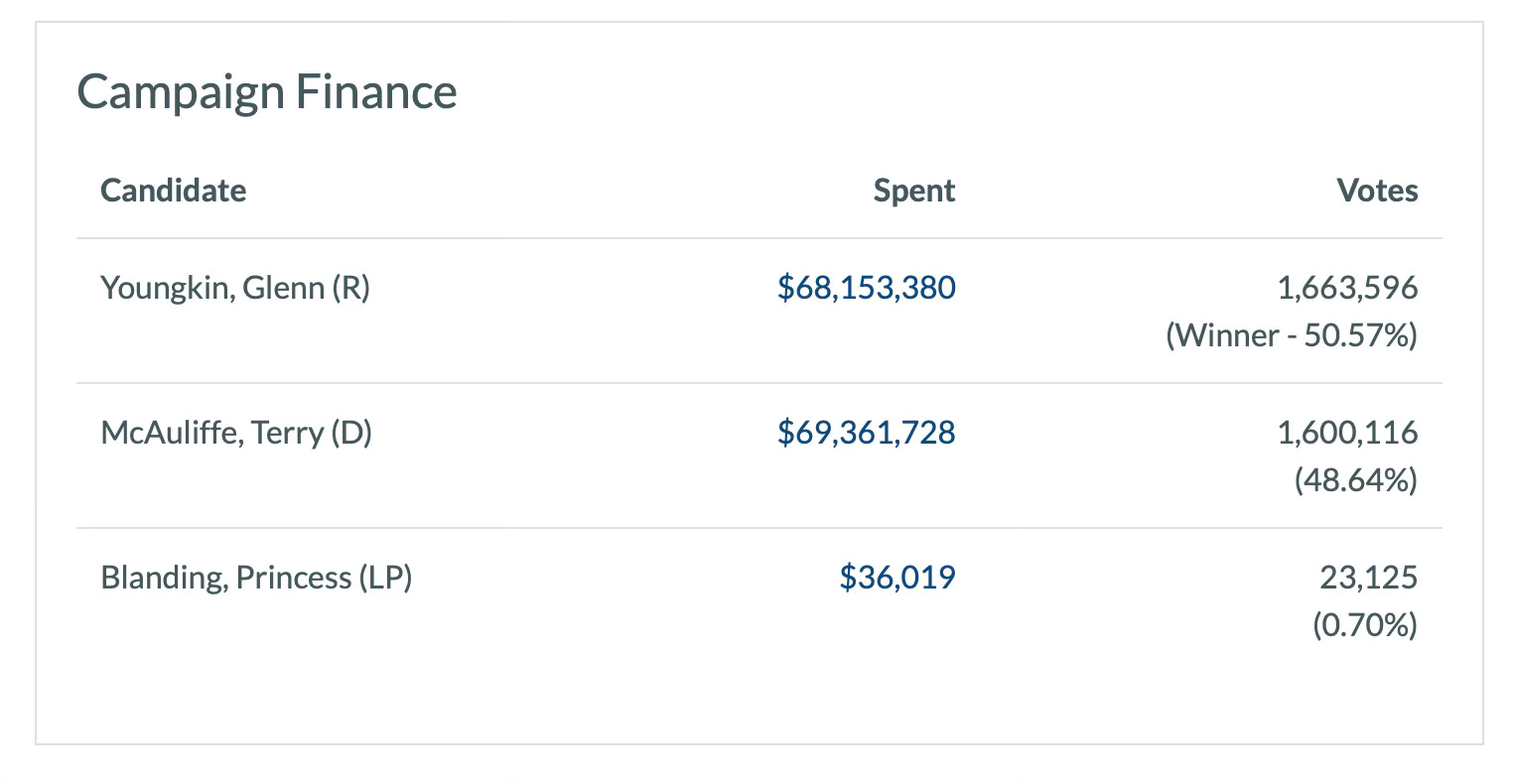The height and width of the screenshot is (784, 1513).
Task: Select the row for Princess Blanding
Action: (759, 600)
